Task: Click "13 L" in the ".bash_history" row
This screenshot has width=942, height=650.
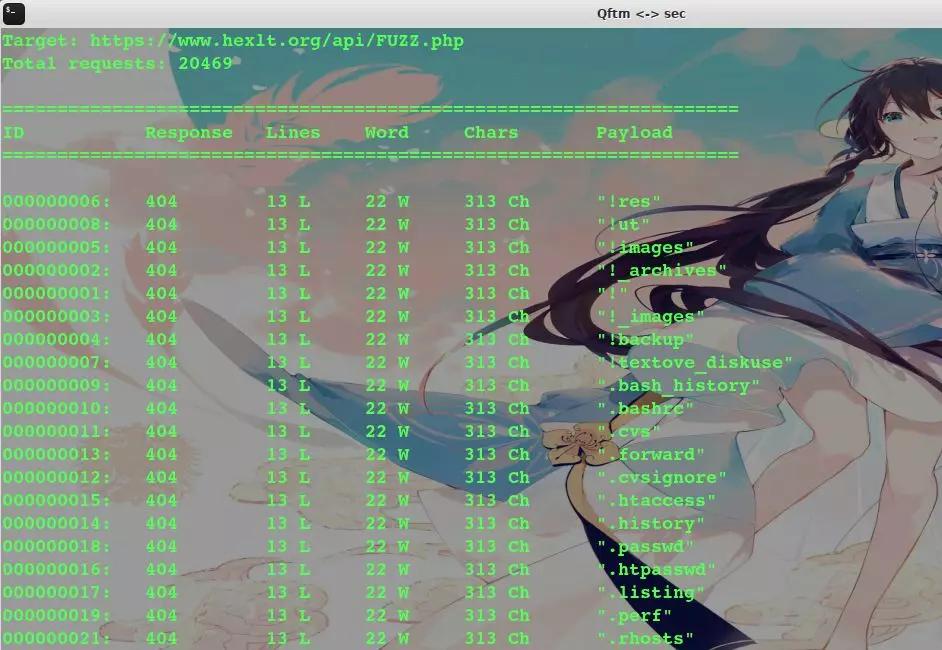Action: 288,386
